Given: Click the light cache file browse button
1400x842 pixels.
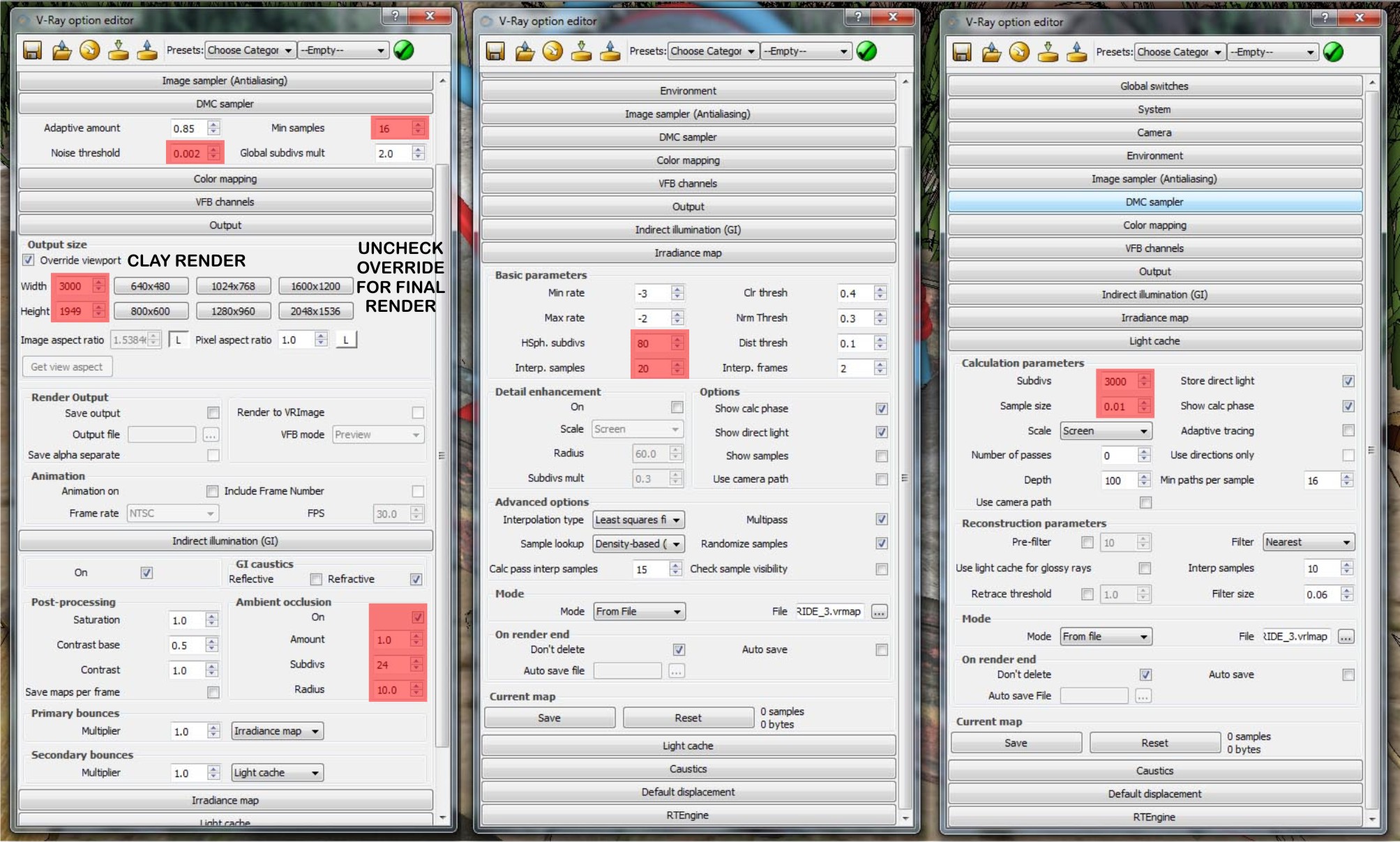Looking at the screenshot, I should click(x=1346, y=636).
